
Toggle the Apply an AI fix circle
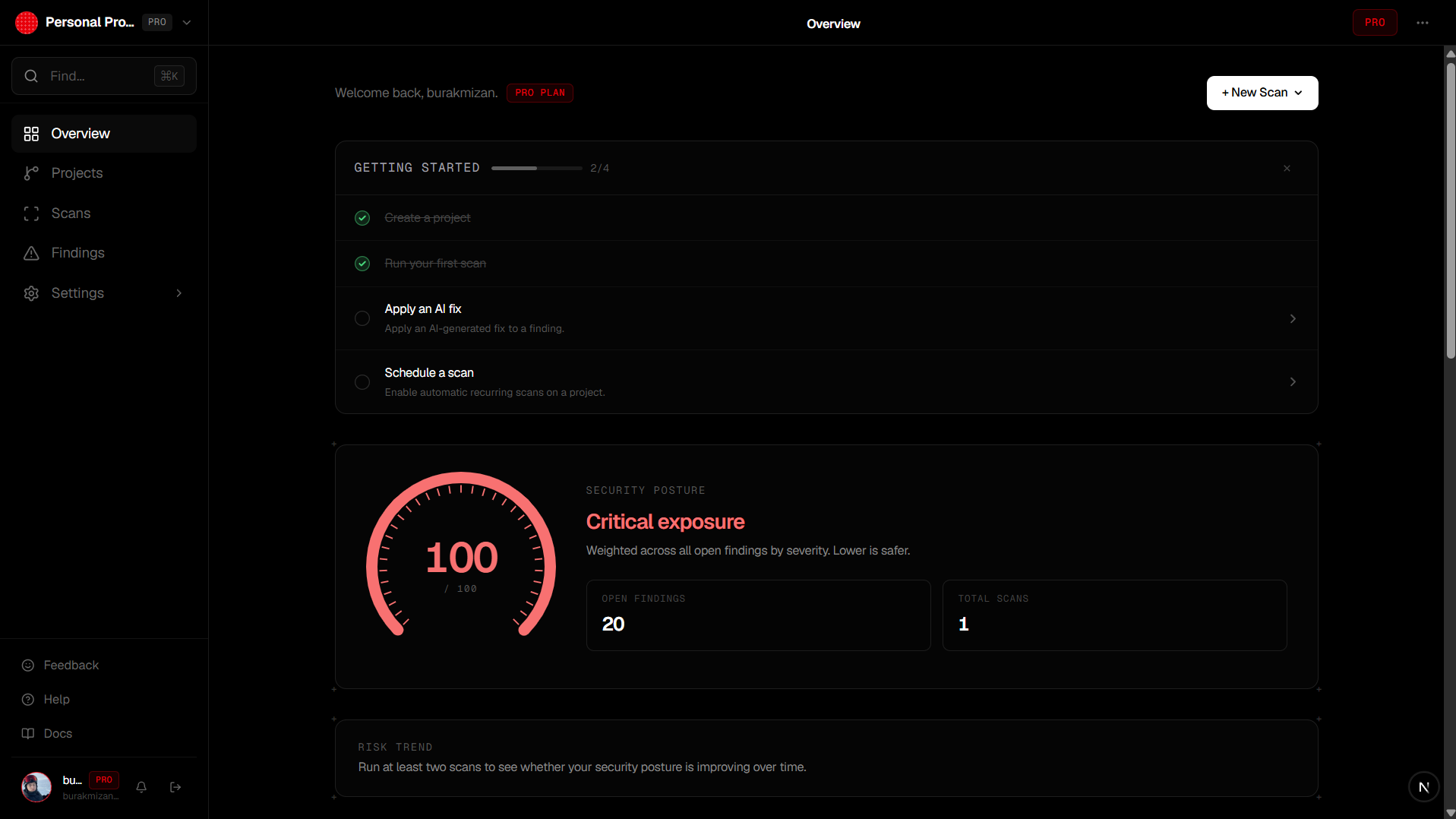tap(362, 318)
